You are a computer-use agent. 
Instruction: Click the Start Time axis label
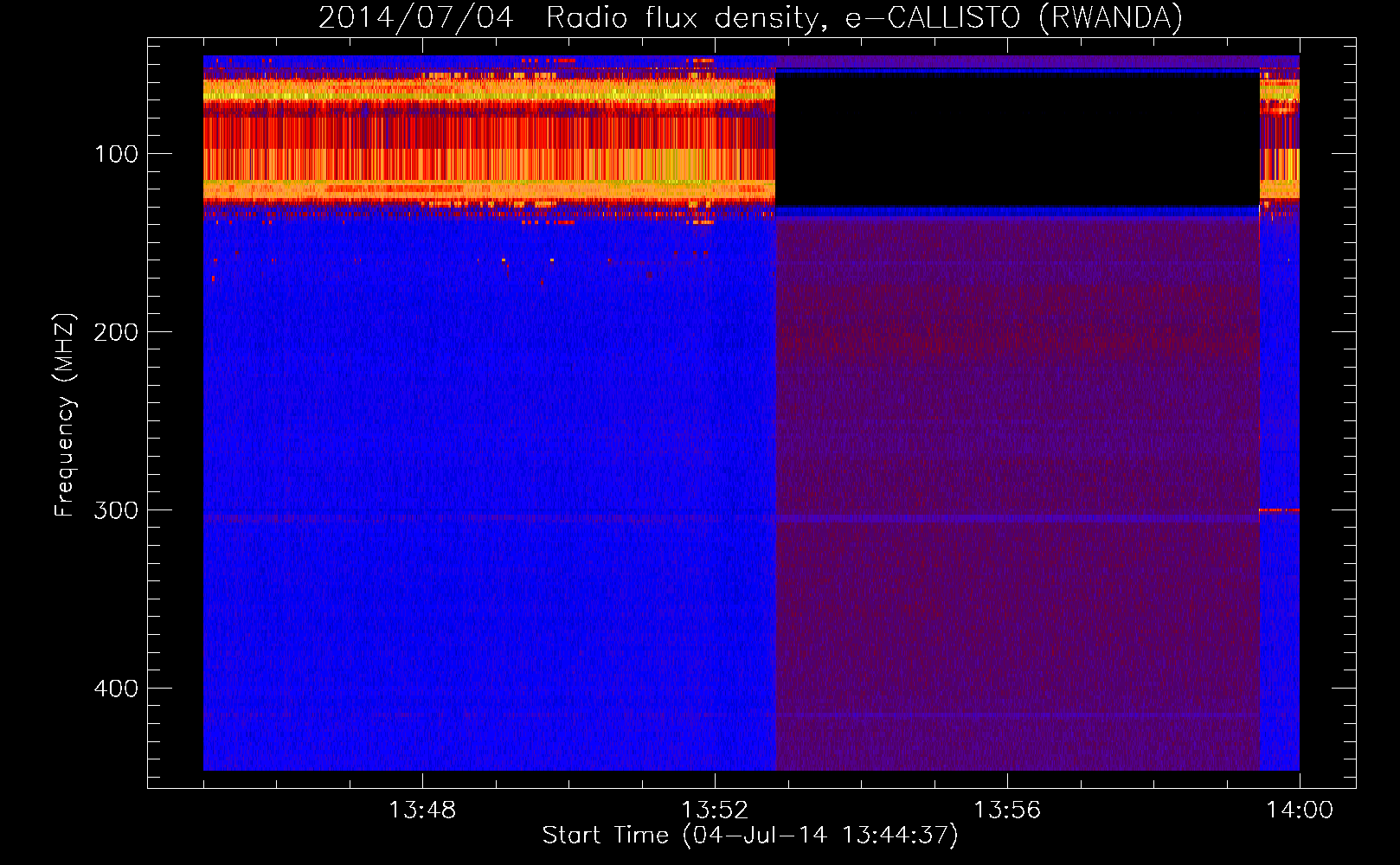[750, 836]
